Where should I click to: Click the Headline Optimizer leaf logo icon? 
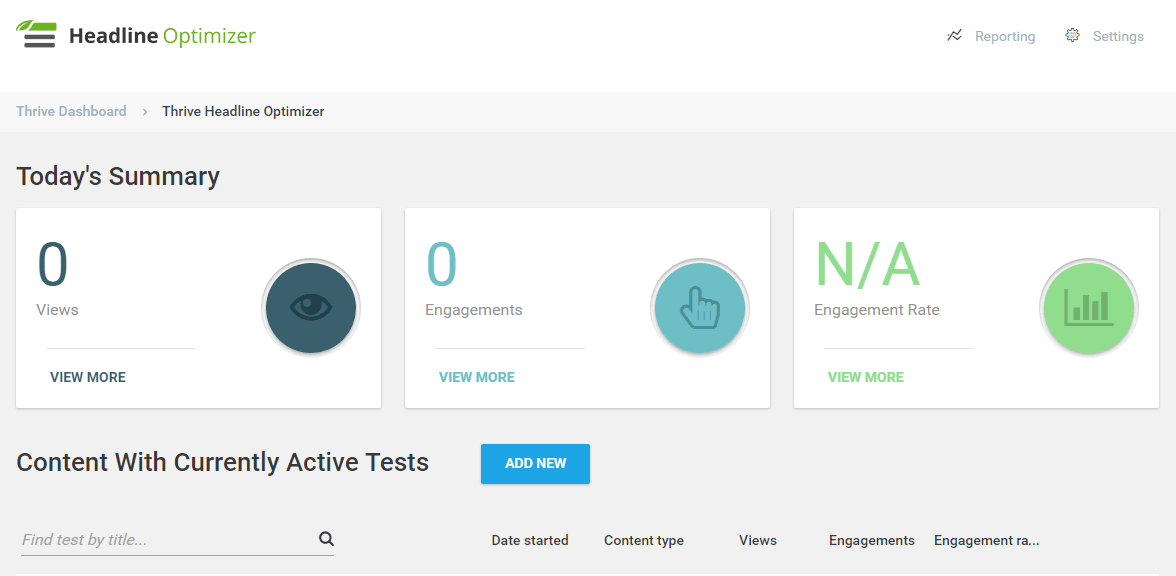coord(36,34)
